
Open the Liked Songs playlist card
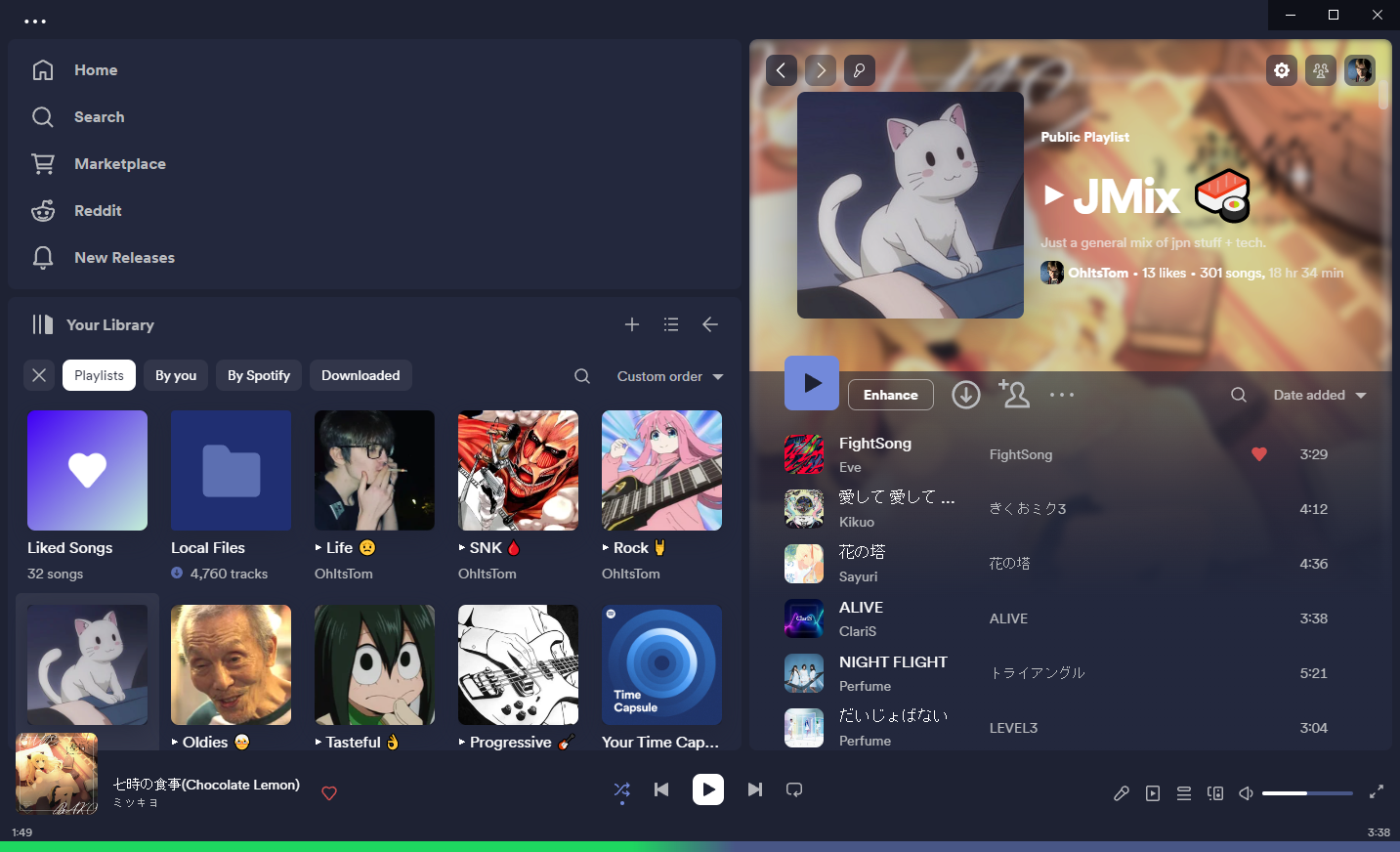click(87, 496)
